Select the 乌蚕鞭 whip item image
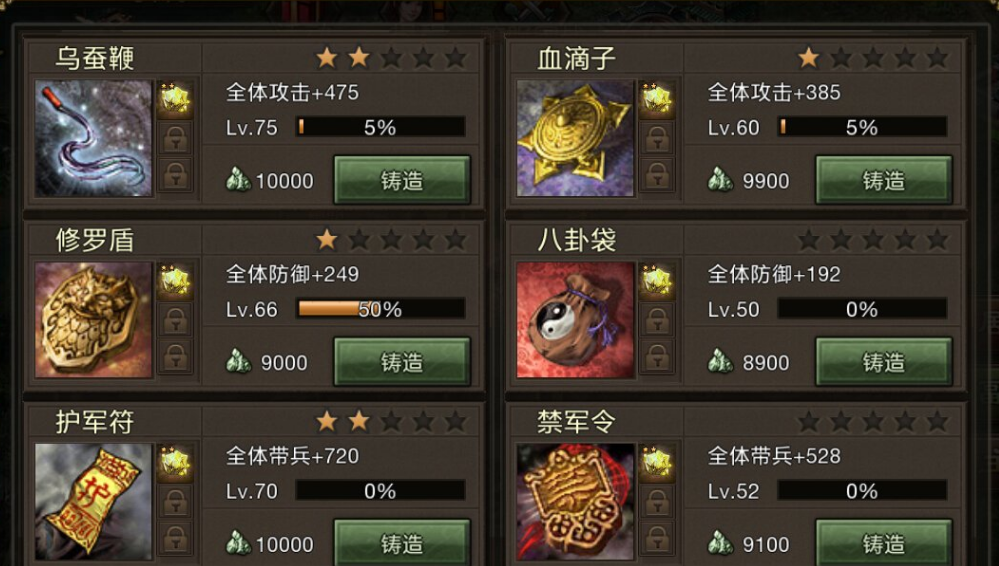This screenshot has height=566, width=999. coord(94,138)
